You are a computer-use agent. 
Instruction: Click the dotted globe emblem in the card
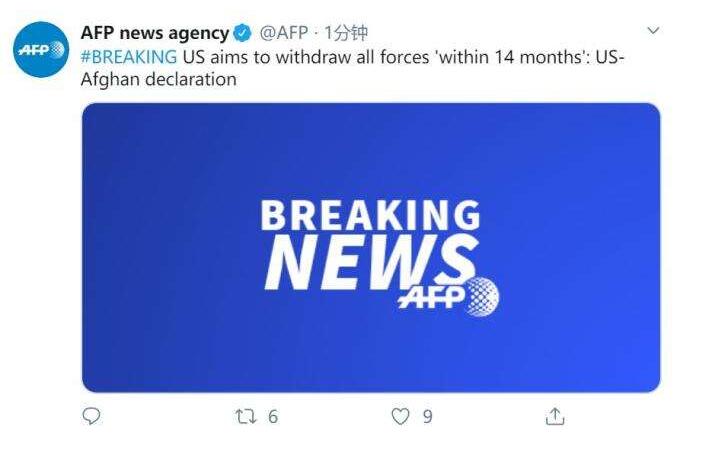point(482,296)
